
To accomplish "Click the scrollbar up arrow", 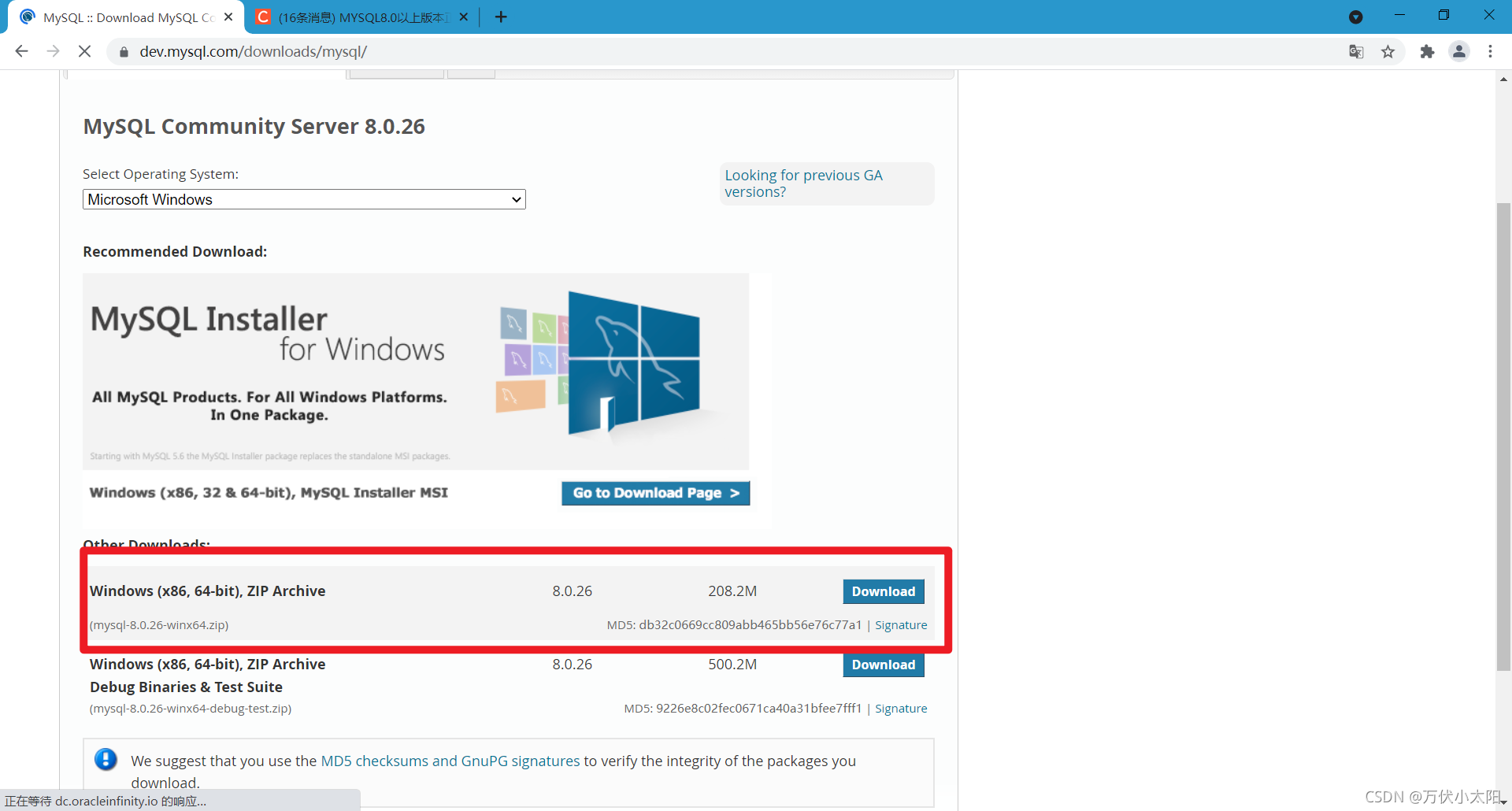I will tap(1503, 79).
